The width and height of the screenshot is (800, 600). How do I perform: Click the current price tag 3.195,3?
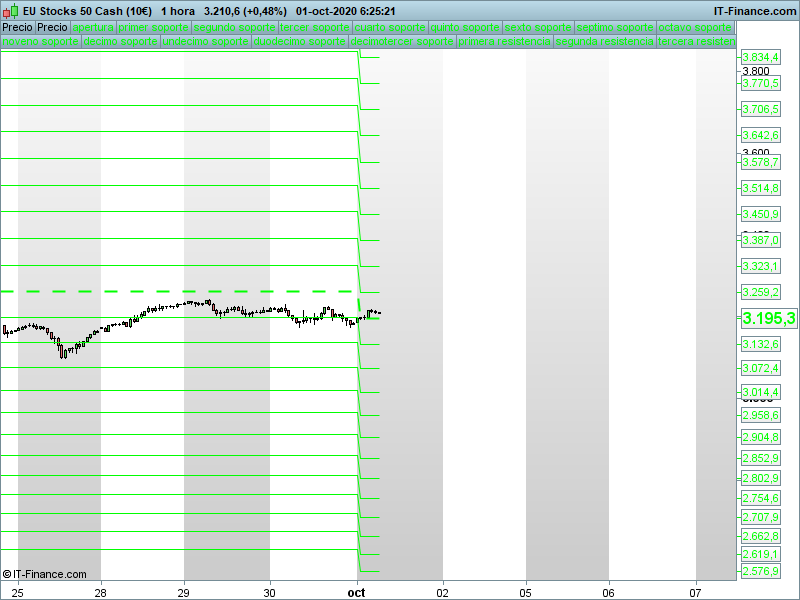[768, 318]
